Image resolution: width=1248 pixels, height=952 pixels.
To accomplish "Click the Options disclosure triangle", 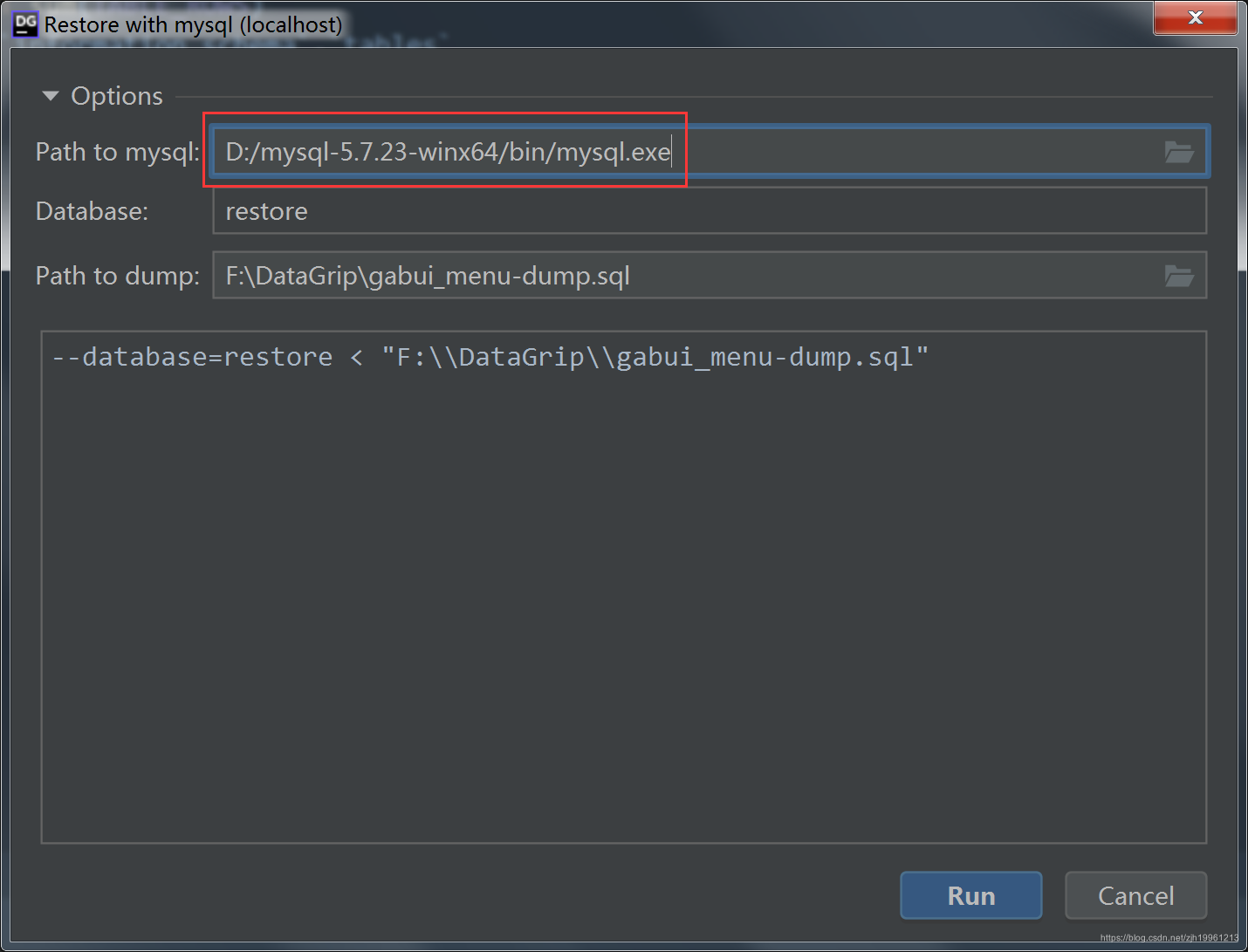I will point(50,95).
